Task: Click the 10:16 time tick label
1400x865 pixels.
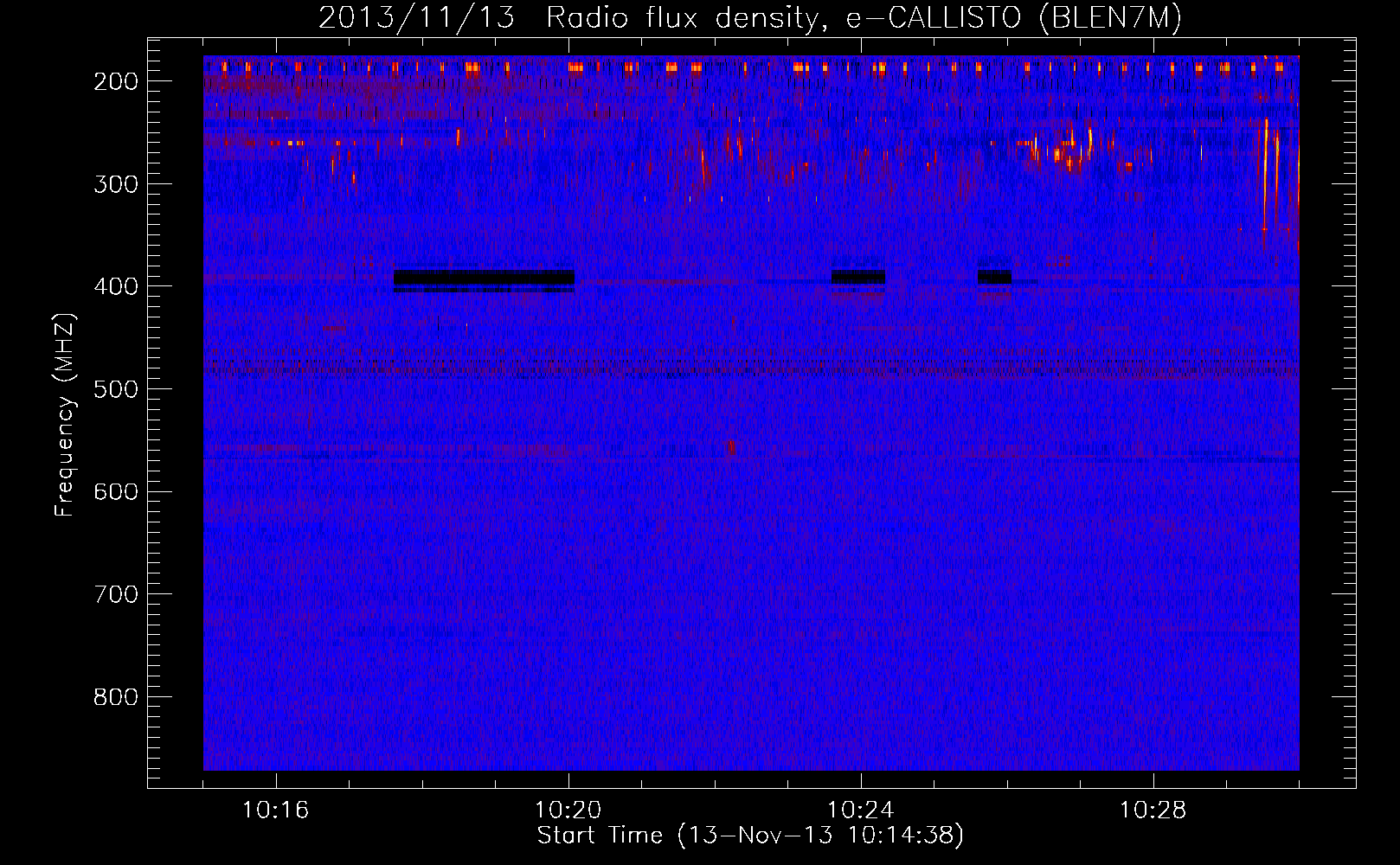Action: pos(276,811)
